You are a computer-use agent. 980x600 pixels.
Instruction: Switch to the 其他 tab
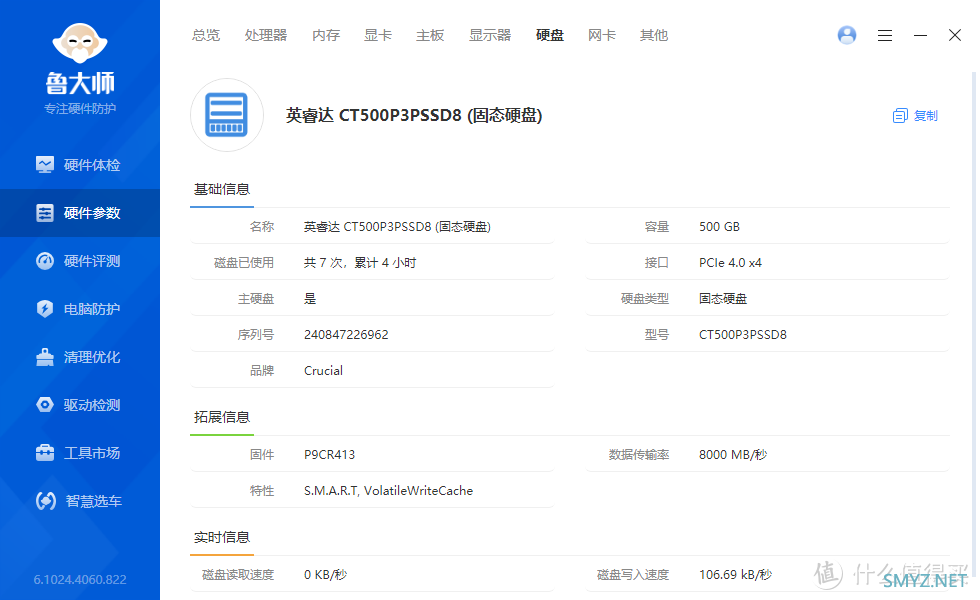click(654, 35)
